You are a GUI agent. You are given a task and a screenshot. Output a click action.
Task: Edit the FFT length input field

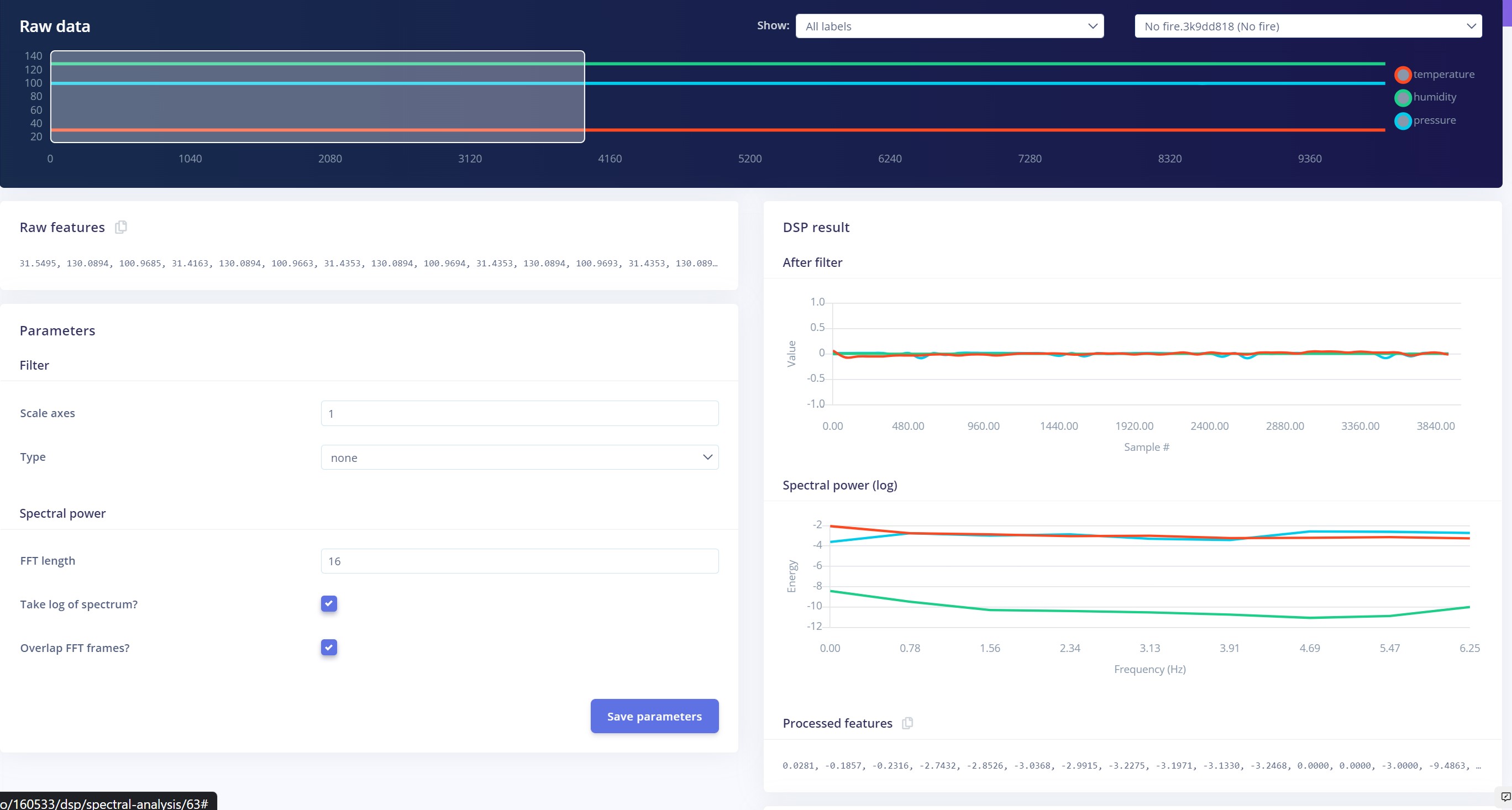[519, 560]
